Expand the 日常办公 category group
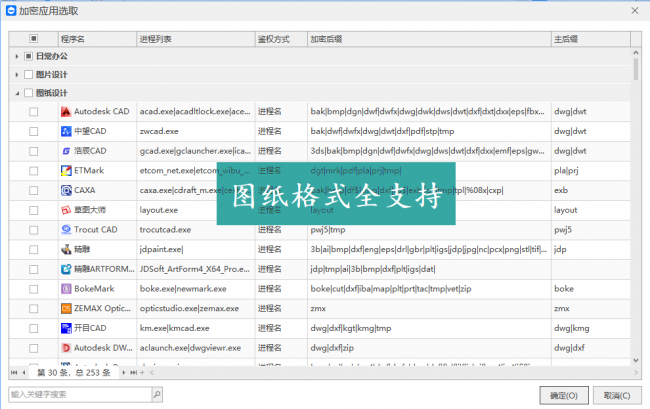Screen dimensions: 650x409 17,56
